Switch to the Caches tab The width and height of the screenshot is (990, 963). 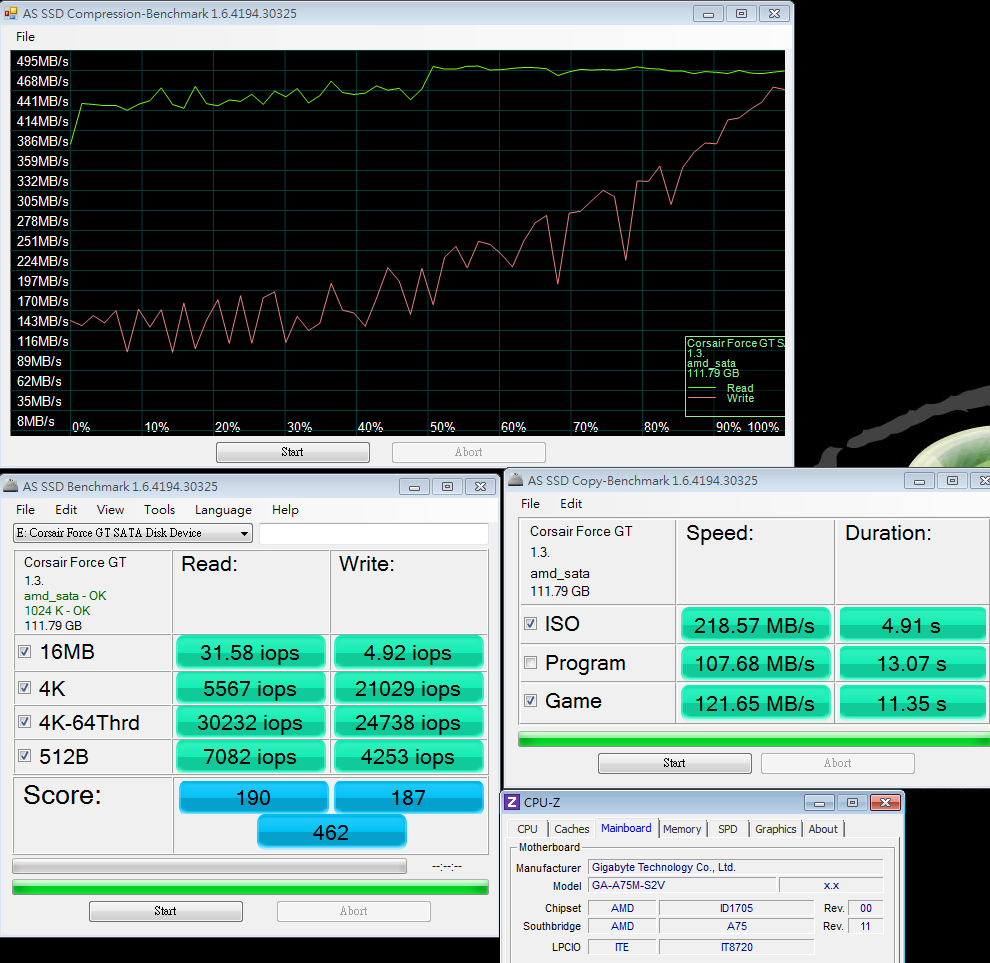(x=571, y=828)
